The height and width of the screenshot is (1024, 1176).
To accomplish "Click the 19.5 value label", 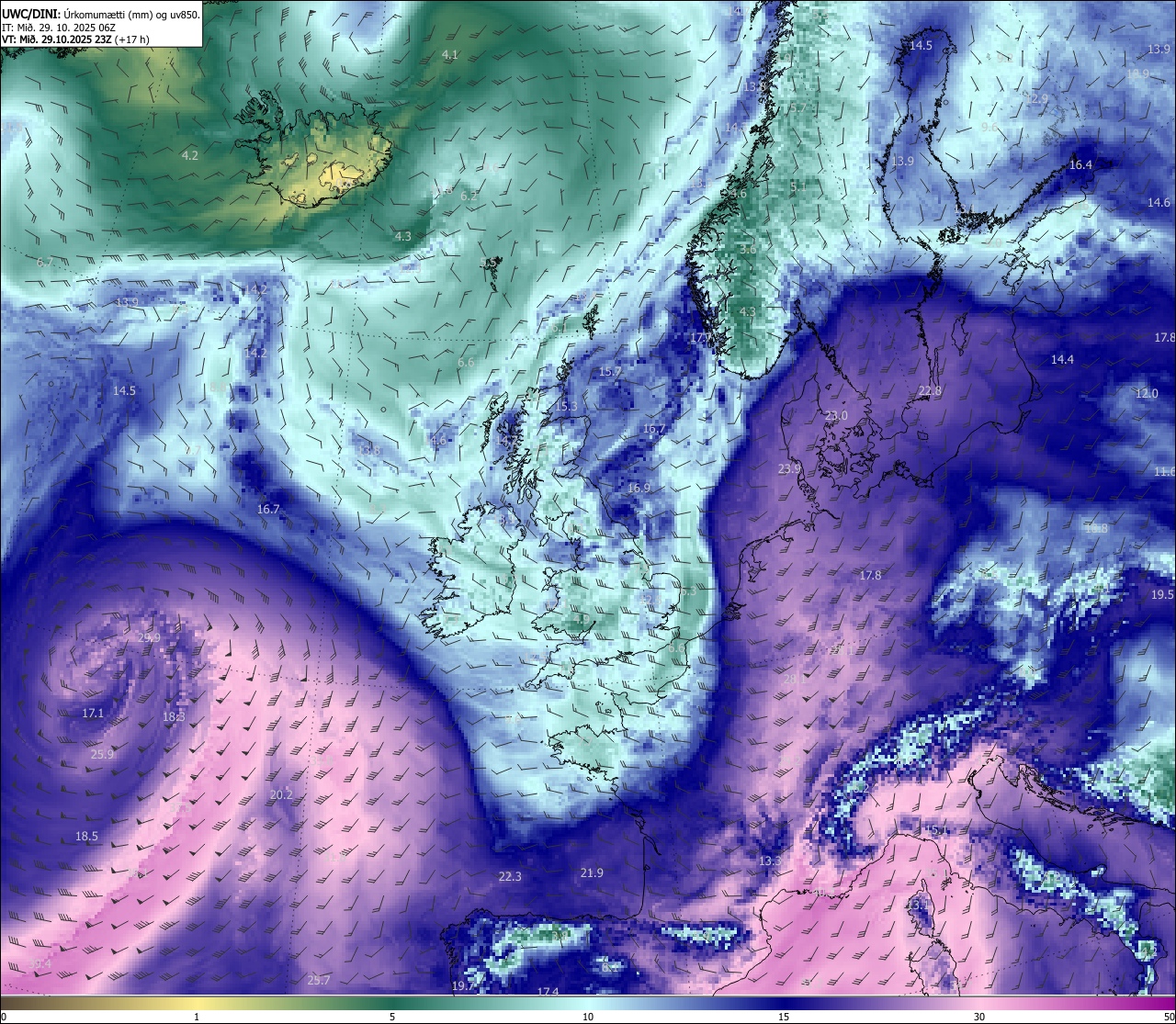I will pos(1162,595).
